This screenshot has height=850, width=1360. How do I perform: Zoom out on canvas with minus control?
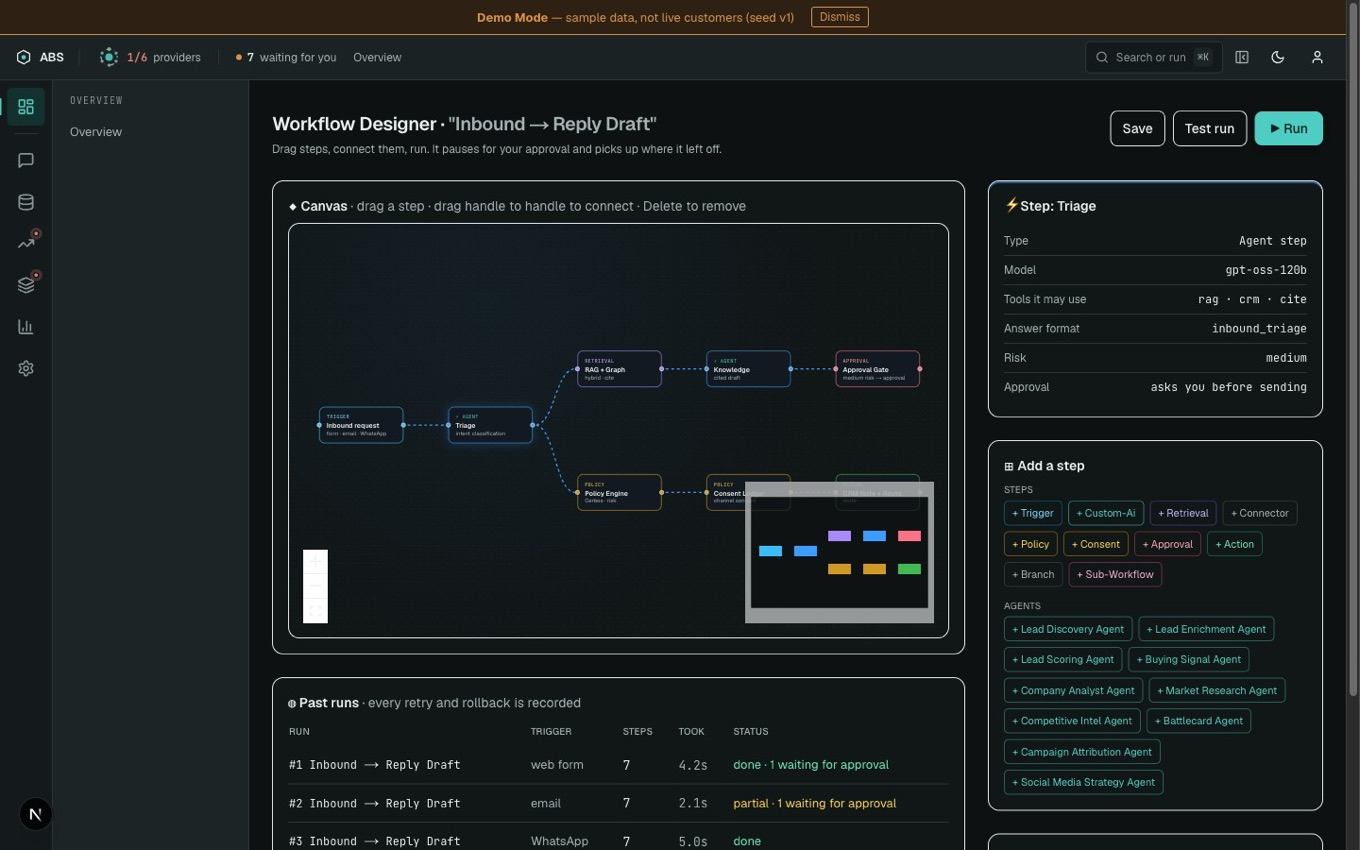pos(315,586)
